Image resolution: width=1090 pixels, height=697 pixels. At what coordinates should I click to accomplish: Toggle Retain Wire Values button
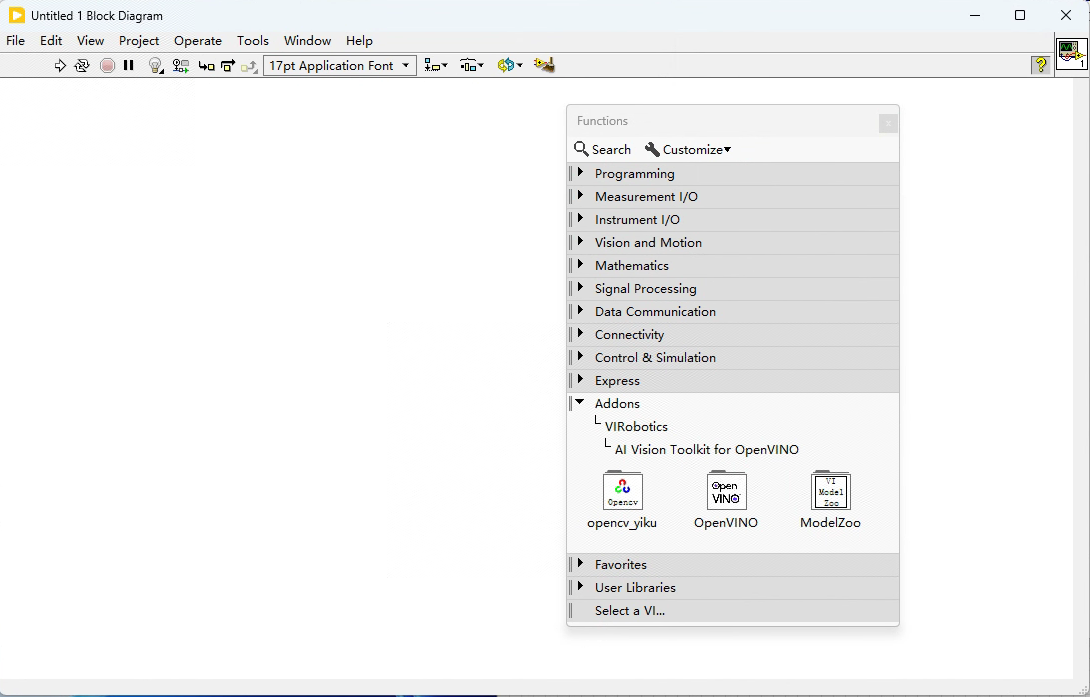tap(180, 66)
